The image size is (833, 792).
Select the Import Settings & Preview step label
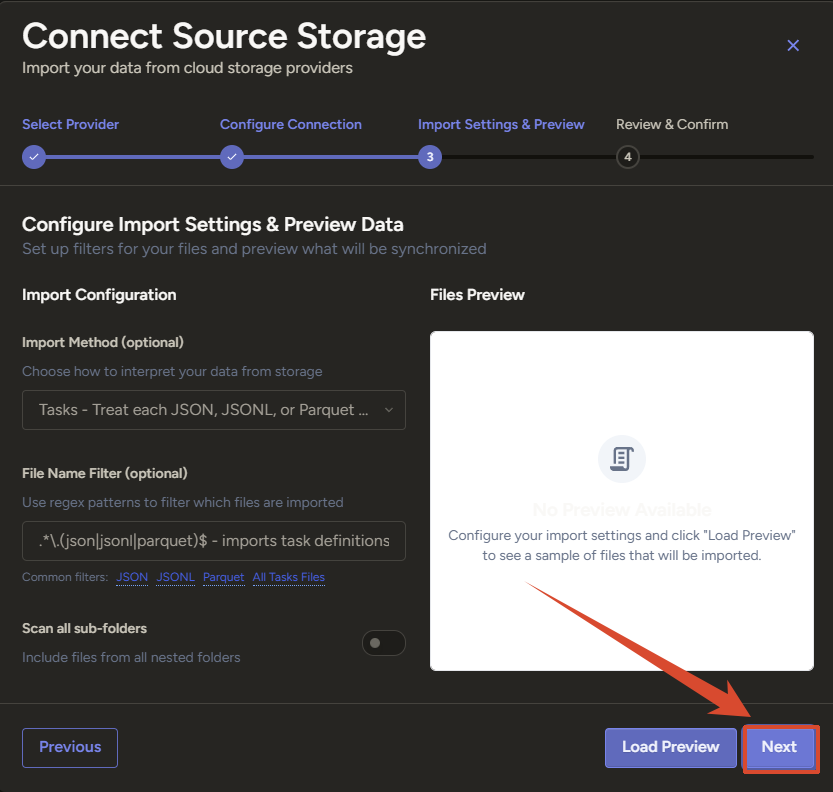point(501,124)
